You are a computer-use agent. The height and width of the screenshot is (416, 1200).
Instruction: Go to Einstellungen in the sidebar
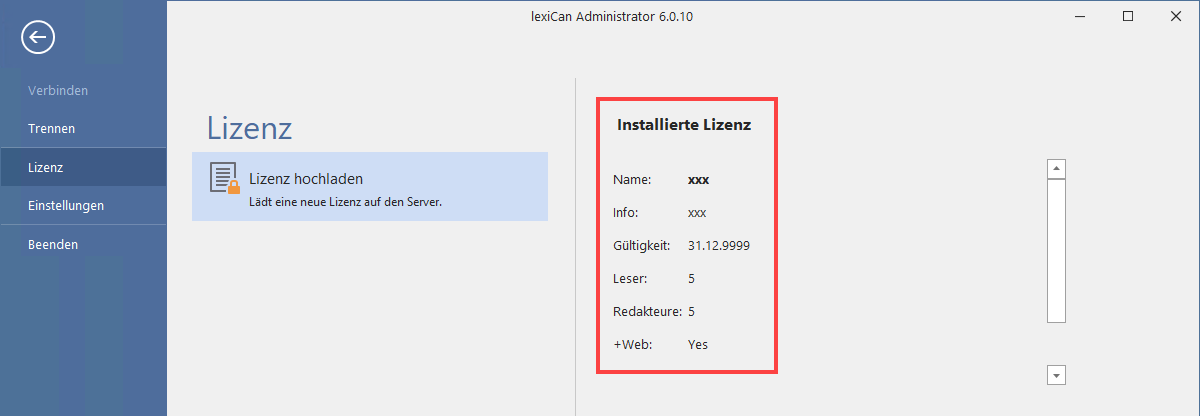[x=66, y=206]
